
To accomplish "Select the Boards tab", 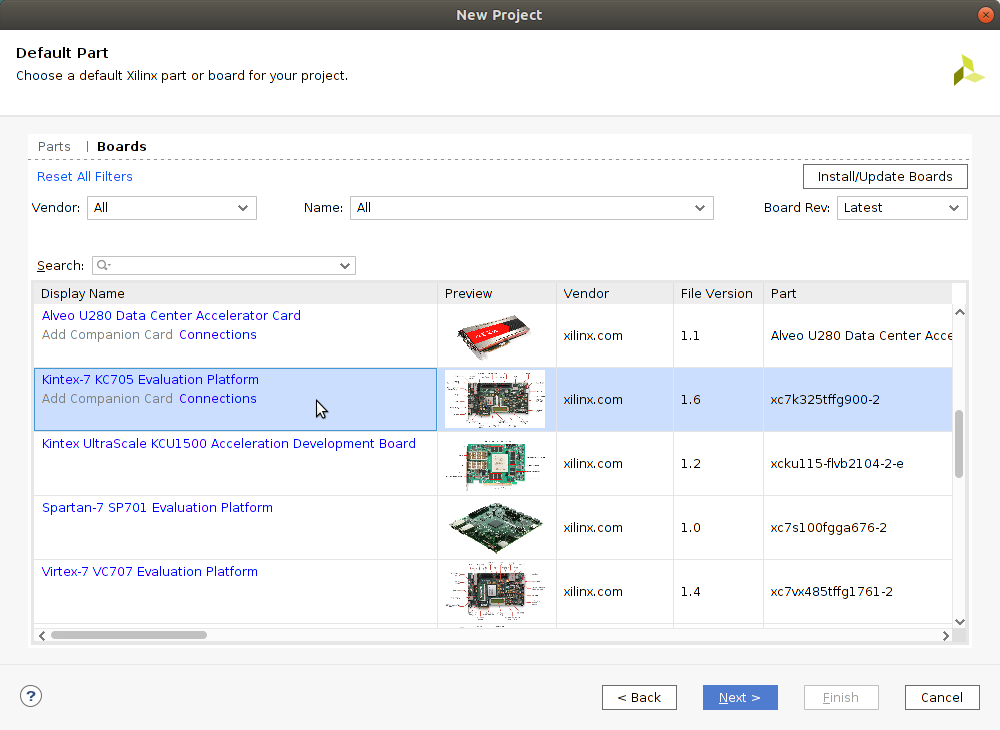I will pos(122,147).
